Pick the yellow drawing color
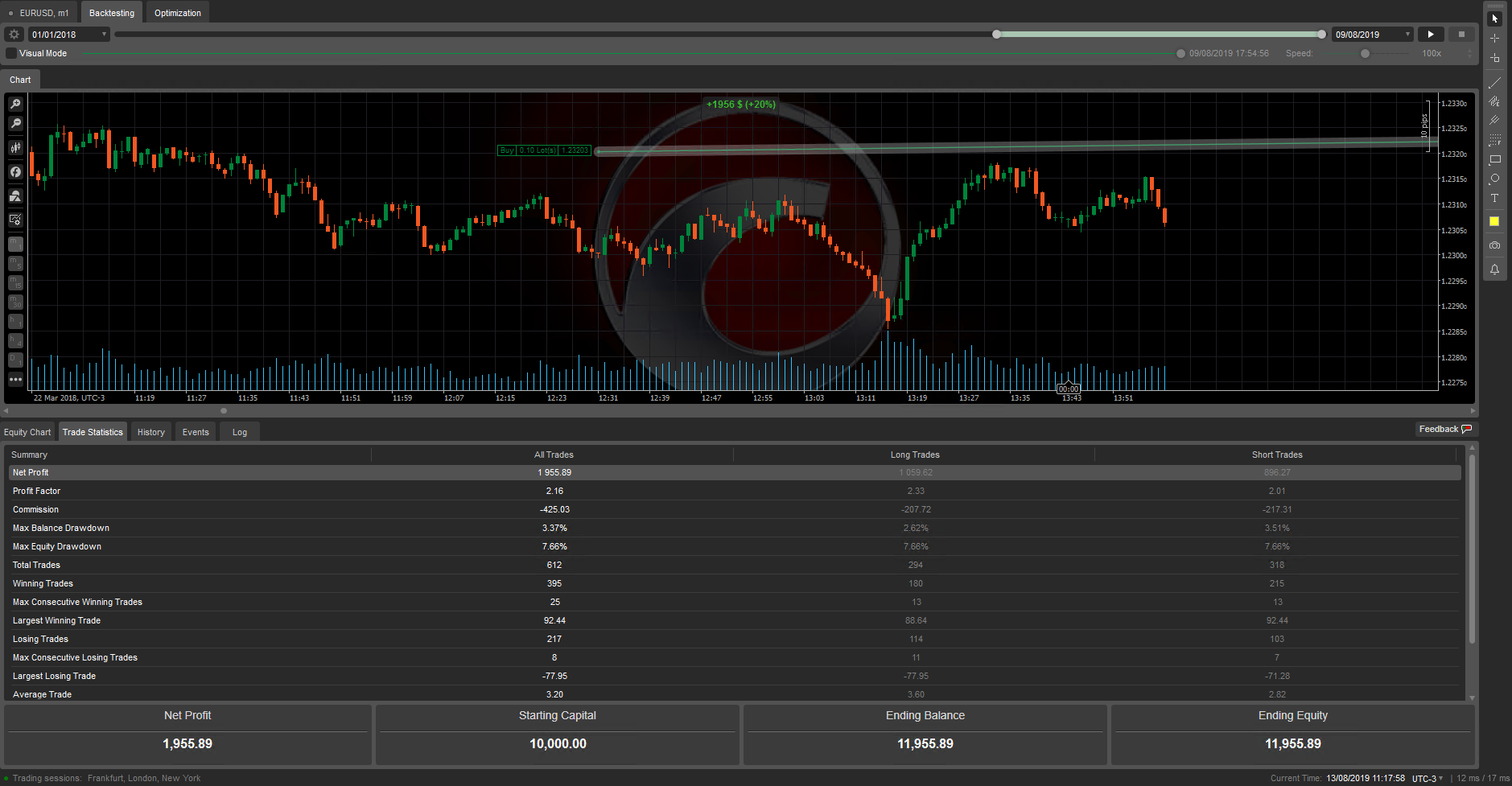 pyautogui.click(x=1494, y=221)
